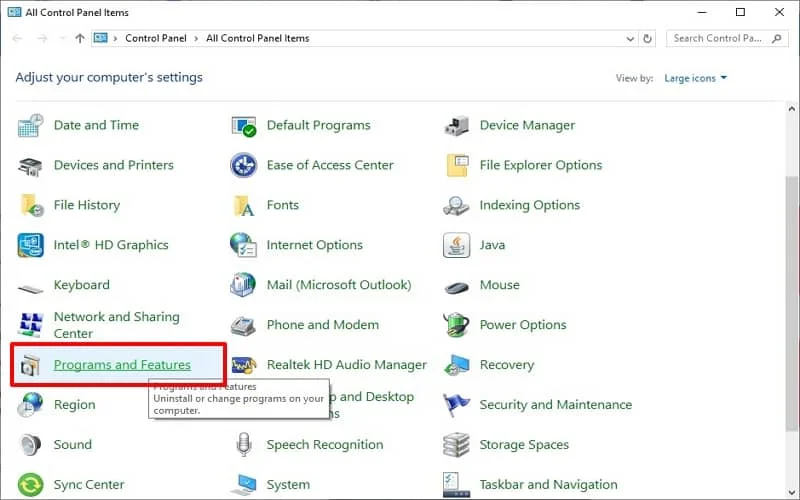Open Security and Maintenance flag icon
800x500 pixels.
point(456,405)
